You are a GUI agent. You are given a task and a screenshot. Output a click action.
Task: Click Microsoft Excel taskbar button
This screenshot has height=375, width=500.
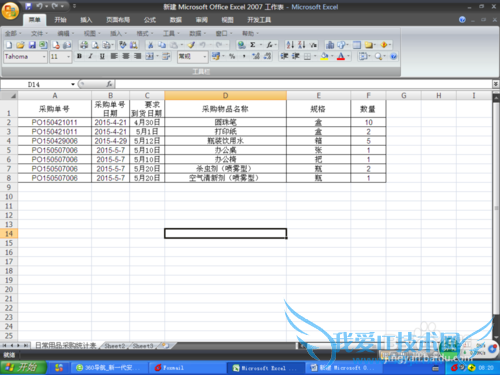(x=265, y=368)
